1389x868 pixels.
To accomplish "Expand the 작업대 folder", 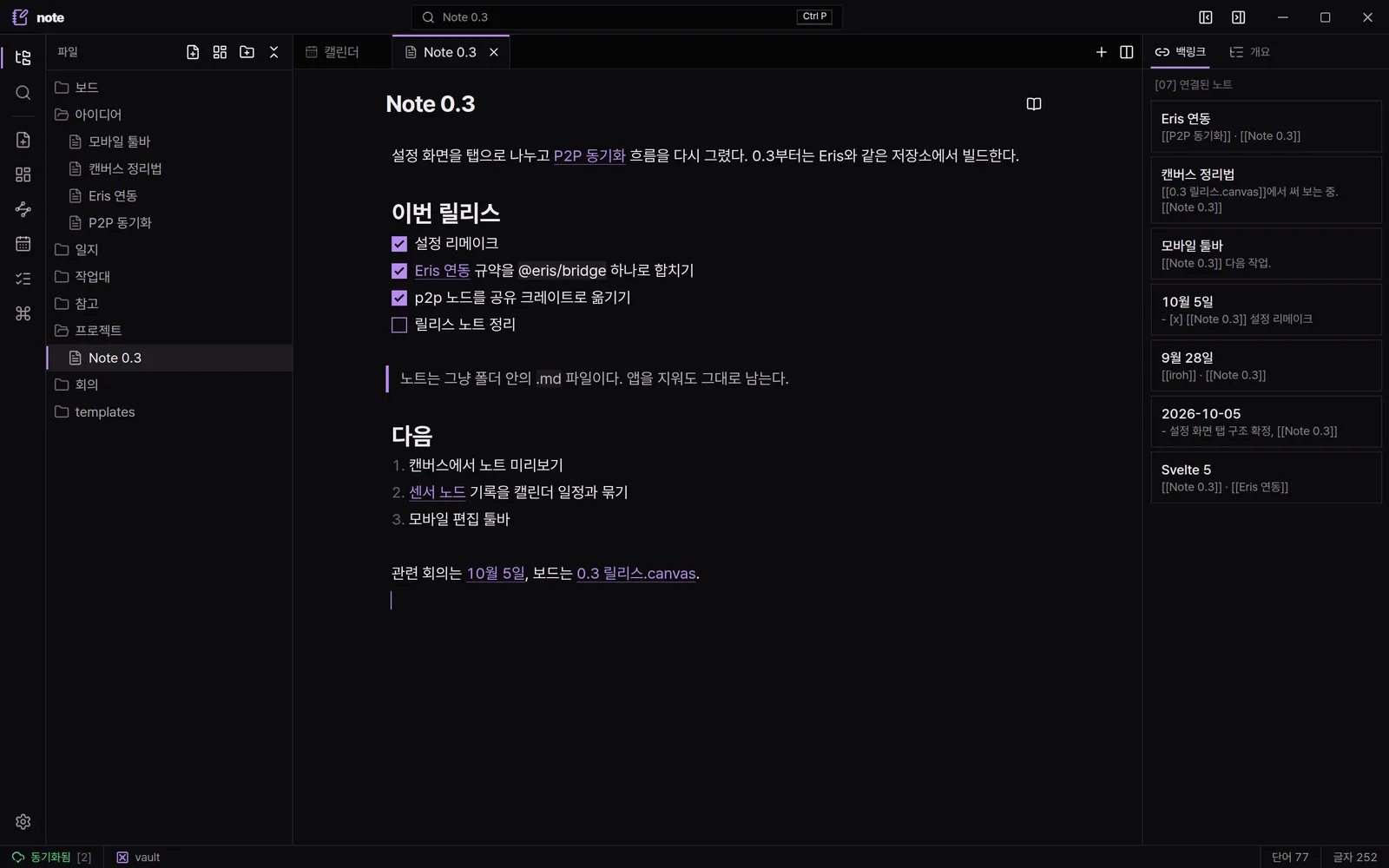I will click(x=169, y=276).
